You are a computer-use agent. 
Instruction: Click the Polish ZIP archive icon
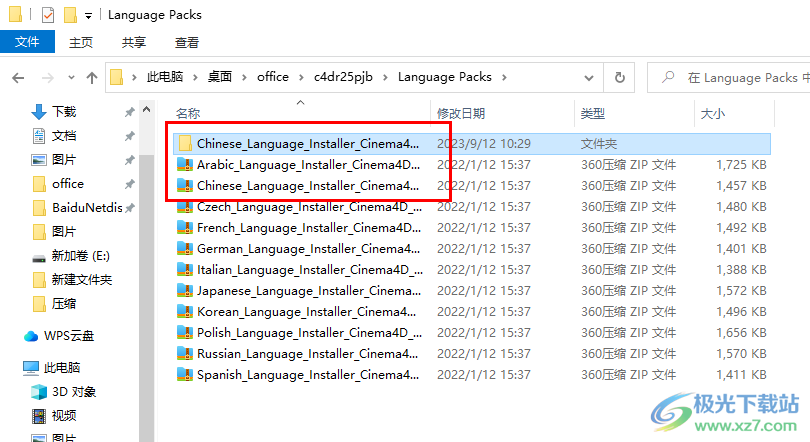[184, 333]
